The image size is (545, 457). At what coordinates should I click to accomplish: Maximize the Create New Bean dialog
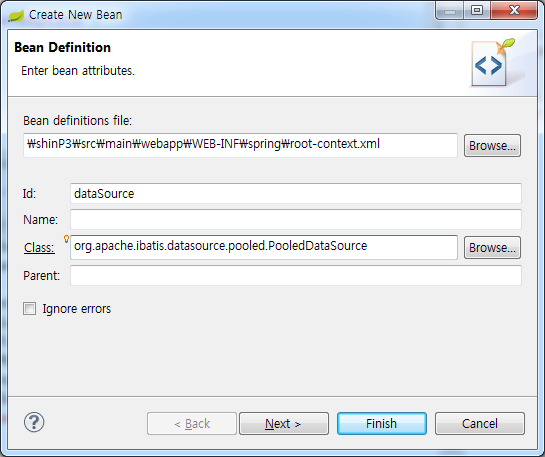(477, 11)
